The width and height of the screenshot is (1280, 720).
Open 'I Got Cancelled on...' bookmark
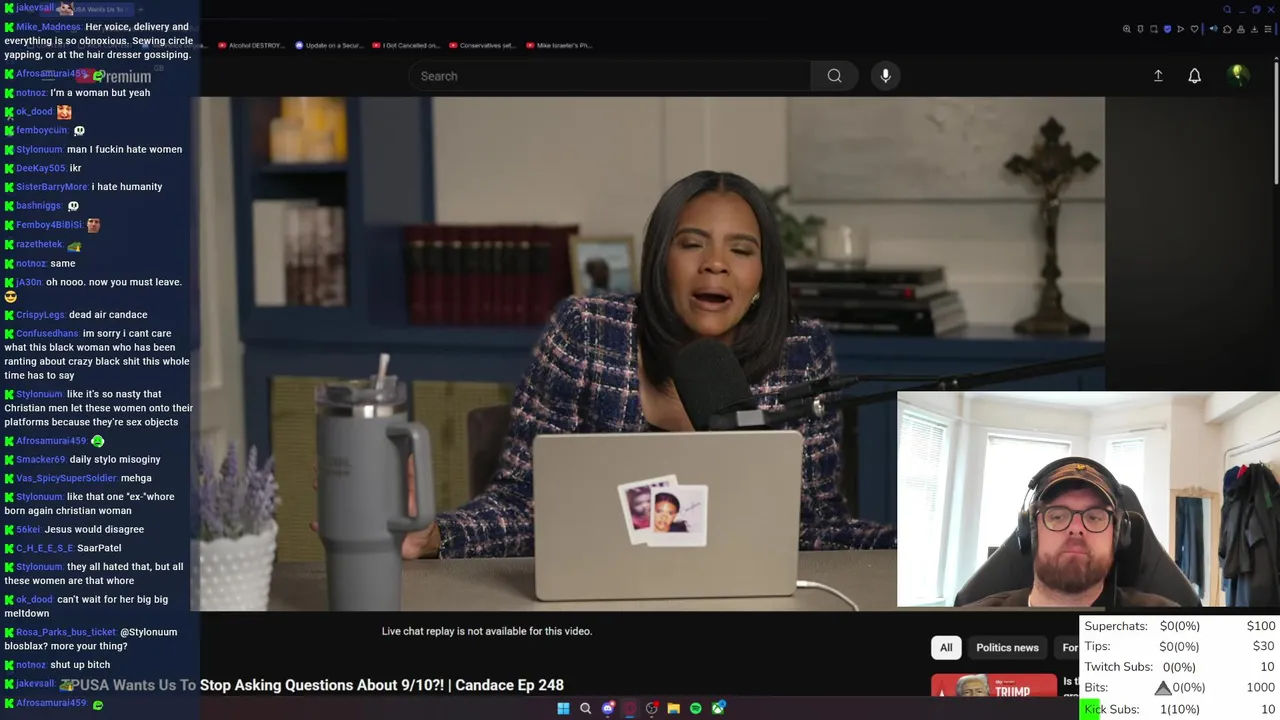click(x=405, y=45)
